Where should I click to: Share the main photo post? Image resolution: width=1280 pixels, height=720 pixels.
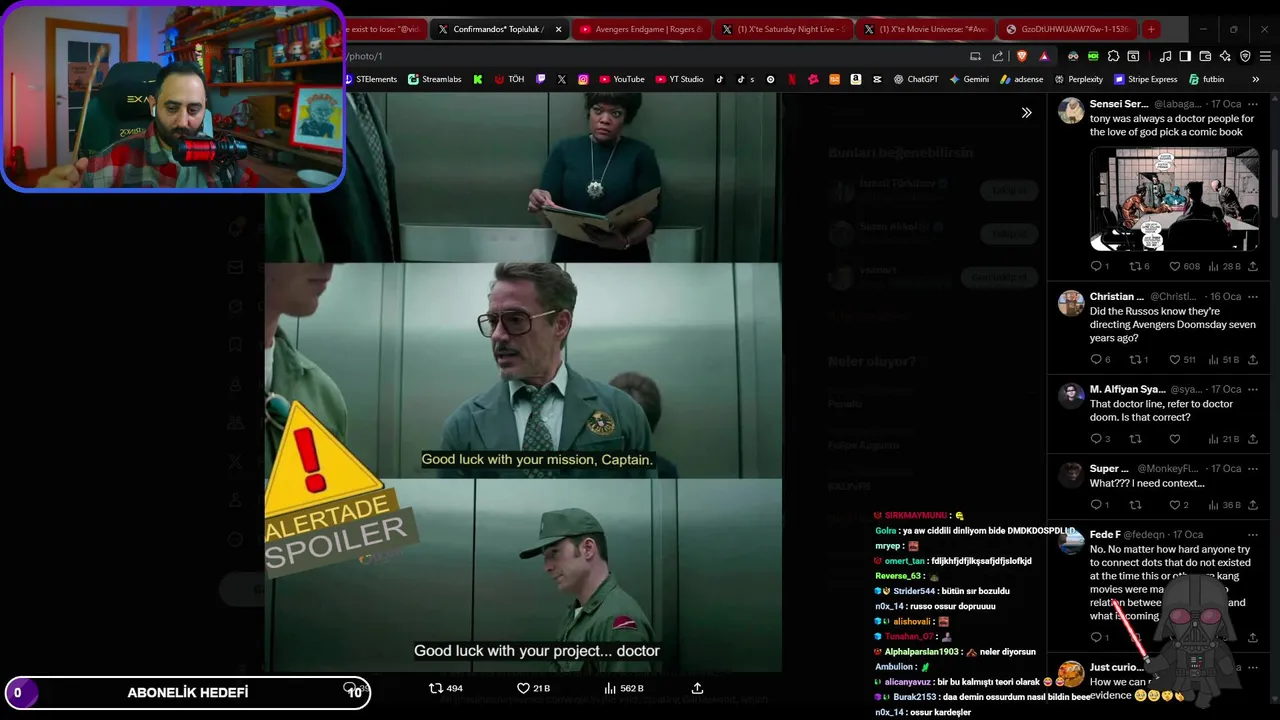pyautogui.click(x=697, y=688)
